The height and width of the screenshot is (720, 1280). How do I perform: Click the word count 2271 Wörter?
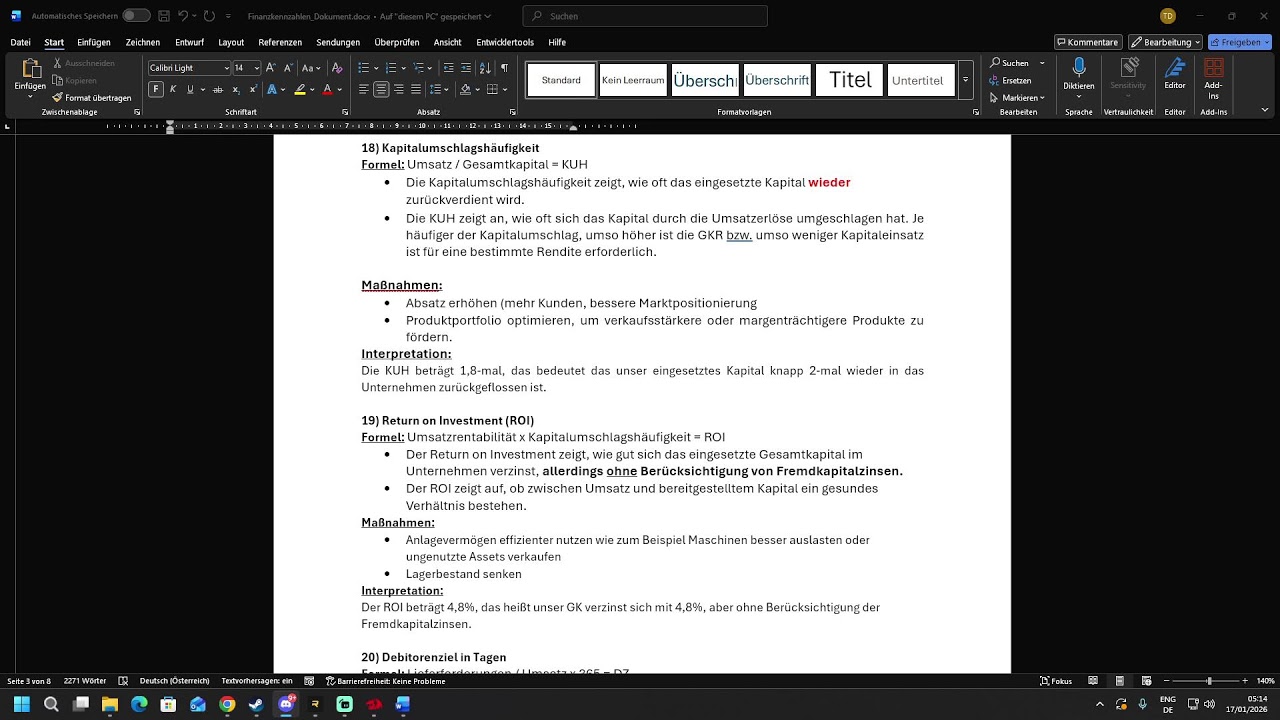(x=85, y=681)
